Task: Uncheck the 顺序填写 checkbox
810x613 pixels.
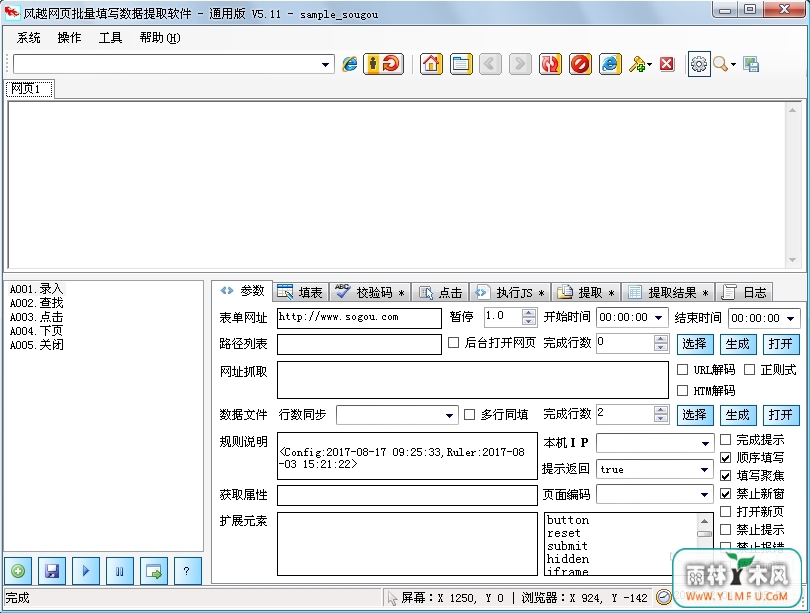Action: [726, 458]
